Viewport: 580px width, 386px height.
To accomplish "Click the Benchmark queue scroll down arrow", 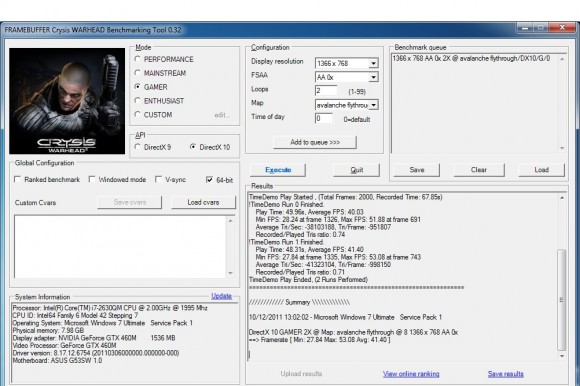I will point(562,148).
